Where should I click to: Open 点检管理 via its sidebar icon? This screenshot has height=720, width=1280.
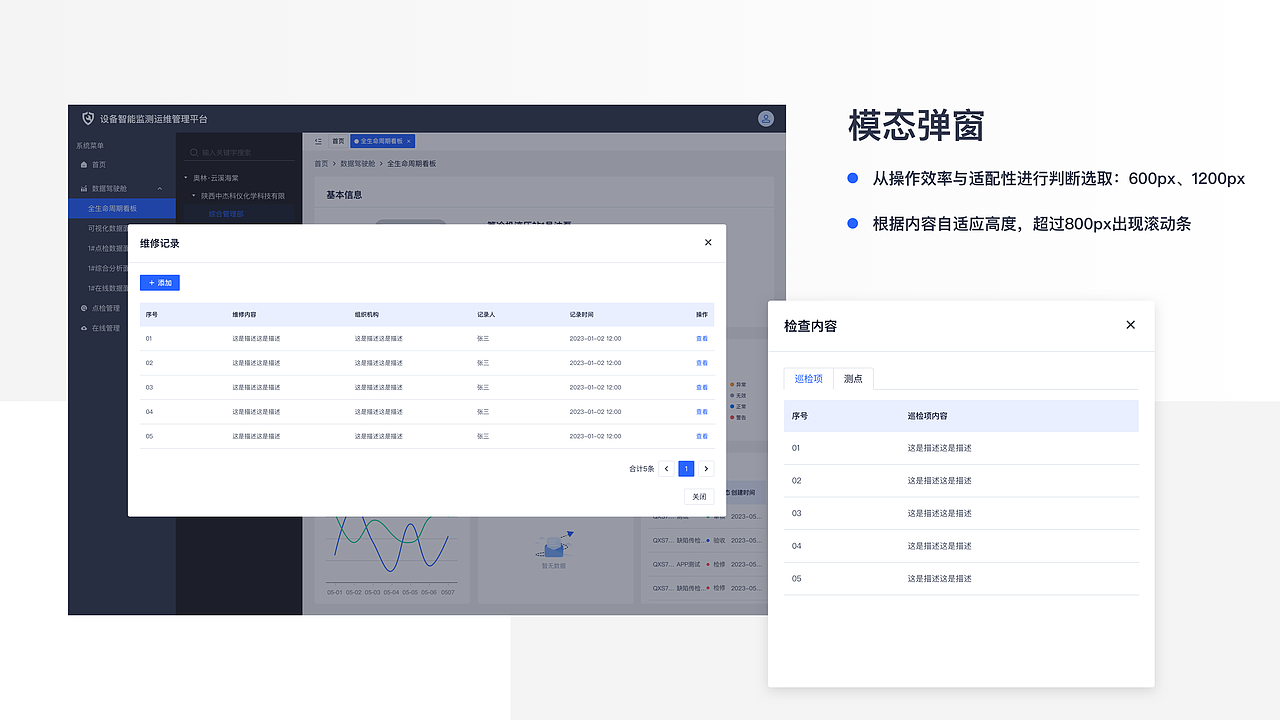click(x=83, y=309)
